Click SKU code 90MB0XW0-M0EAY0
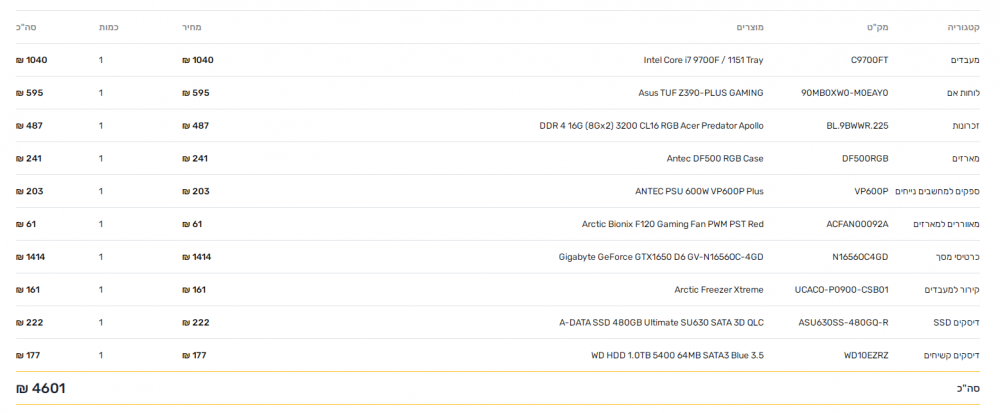The image size is (1000, 413). pos(844,93)
